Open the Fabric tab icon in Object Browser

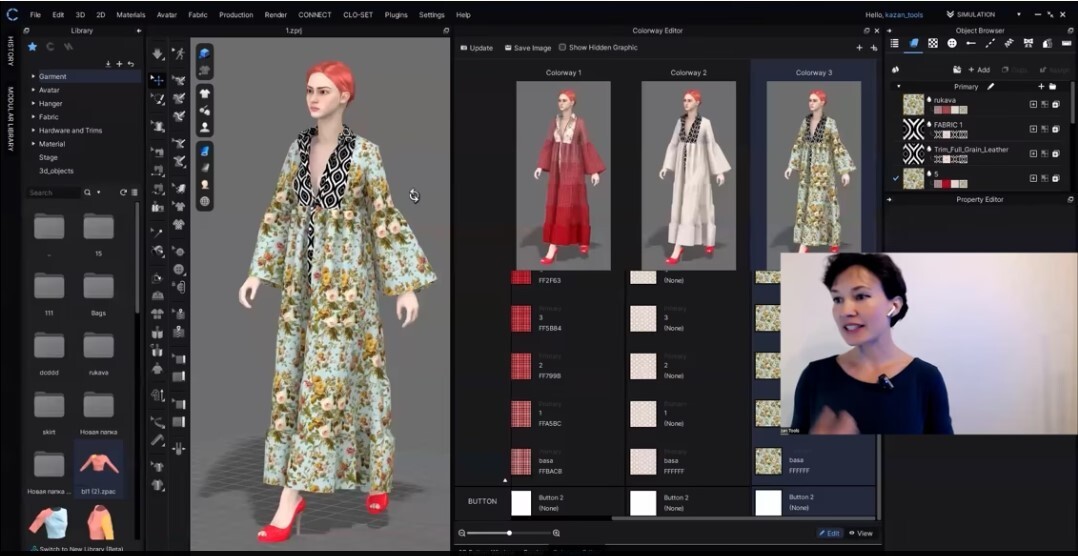click(913, 43)
